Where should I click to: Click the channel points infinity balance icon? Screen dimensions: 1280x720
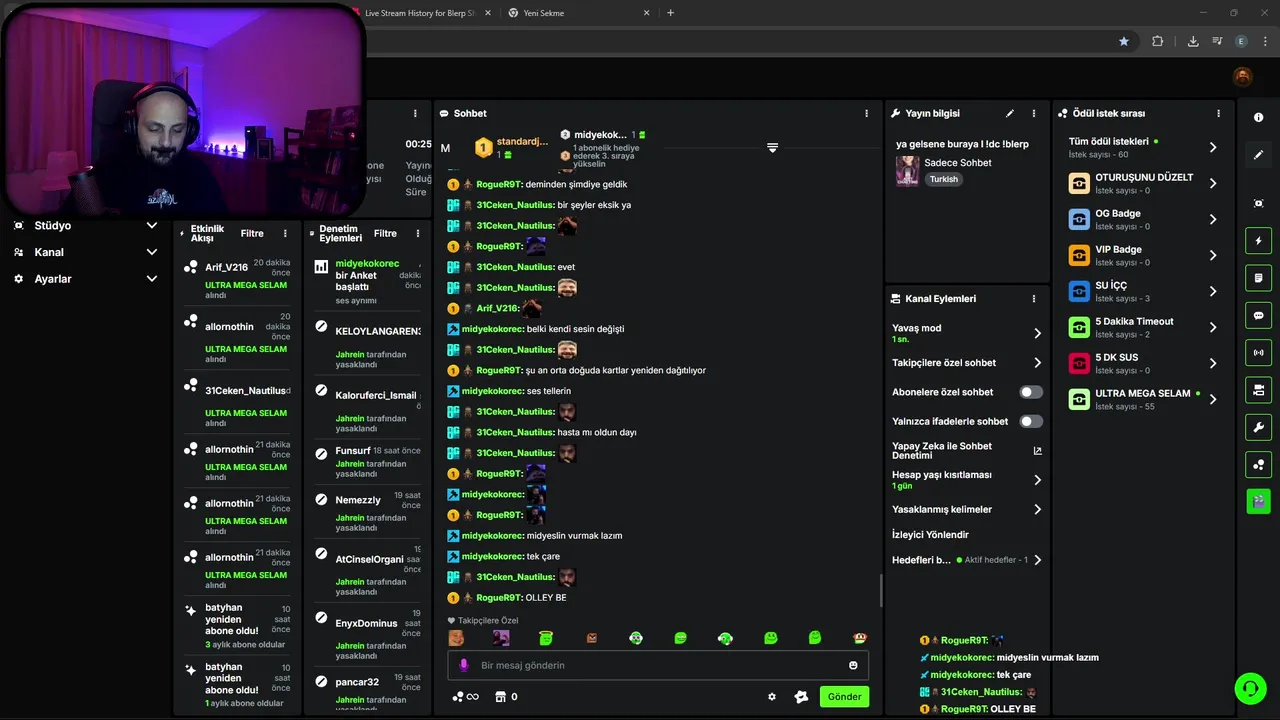tap(466, 697)
